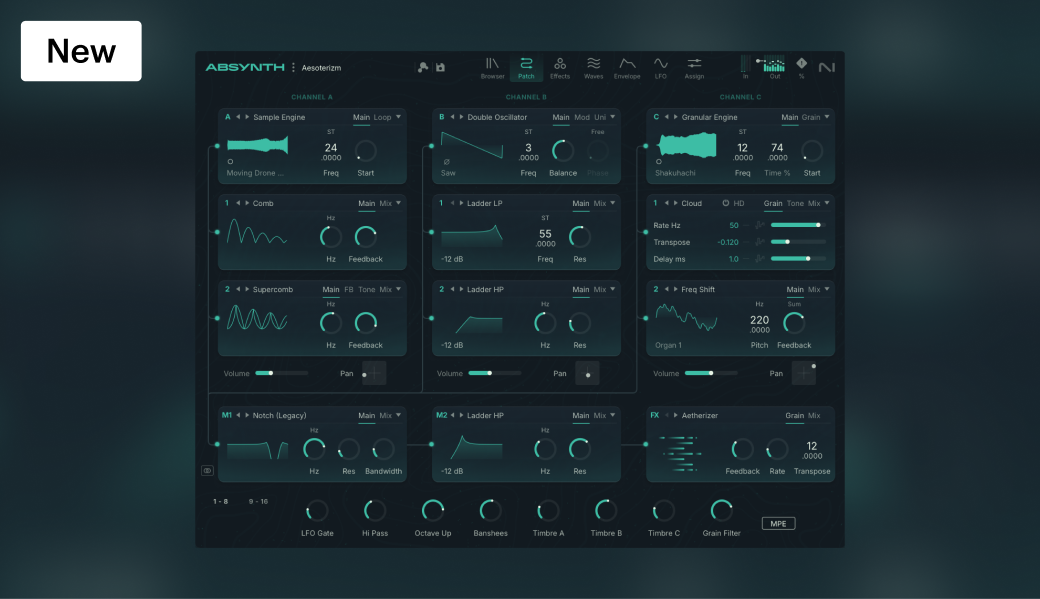Adjust the Cloud Rate Hz slider
Screen dimensions: 1040x599
[798, 225]
